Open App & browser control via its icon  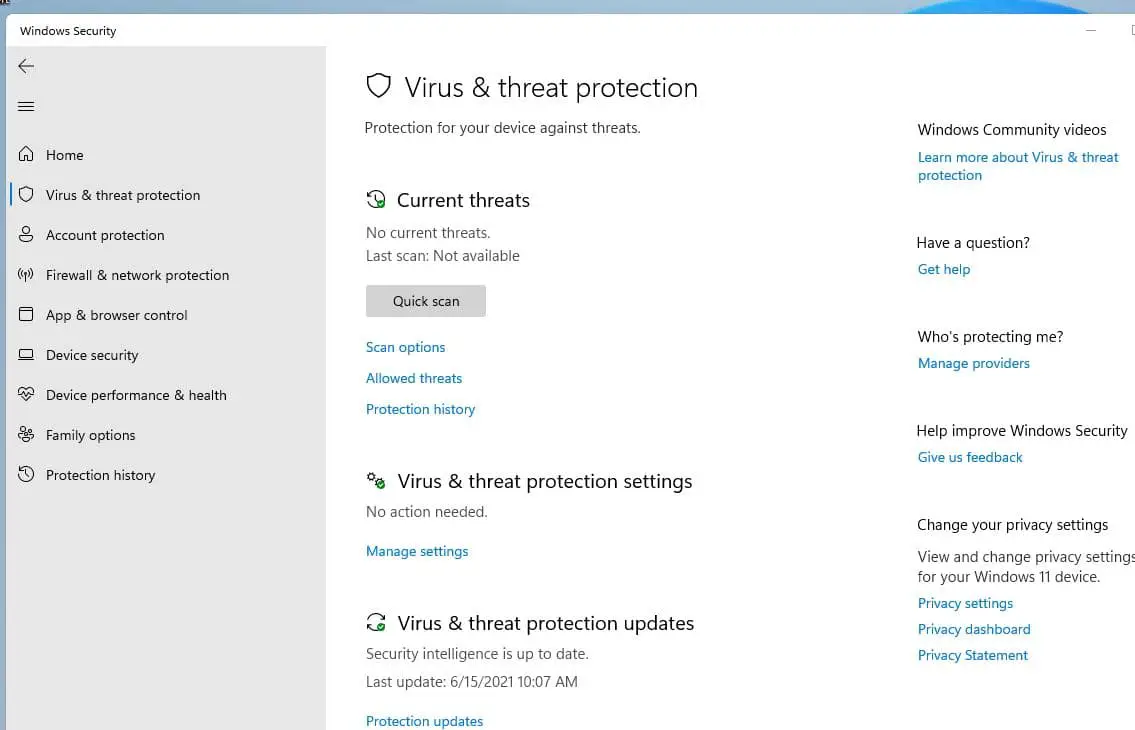[x=26, y=315]
